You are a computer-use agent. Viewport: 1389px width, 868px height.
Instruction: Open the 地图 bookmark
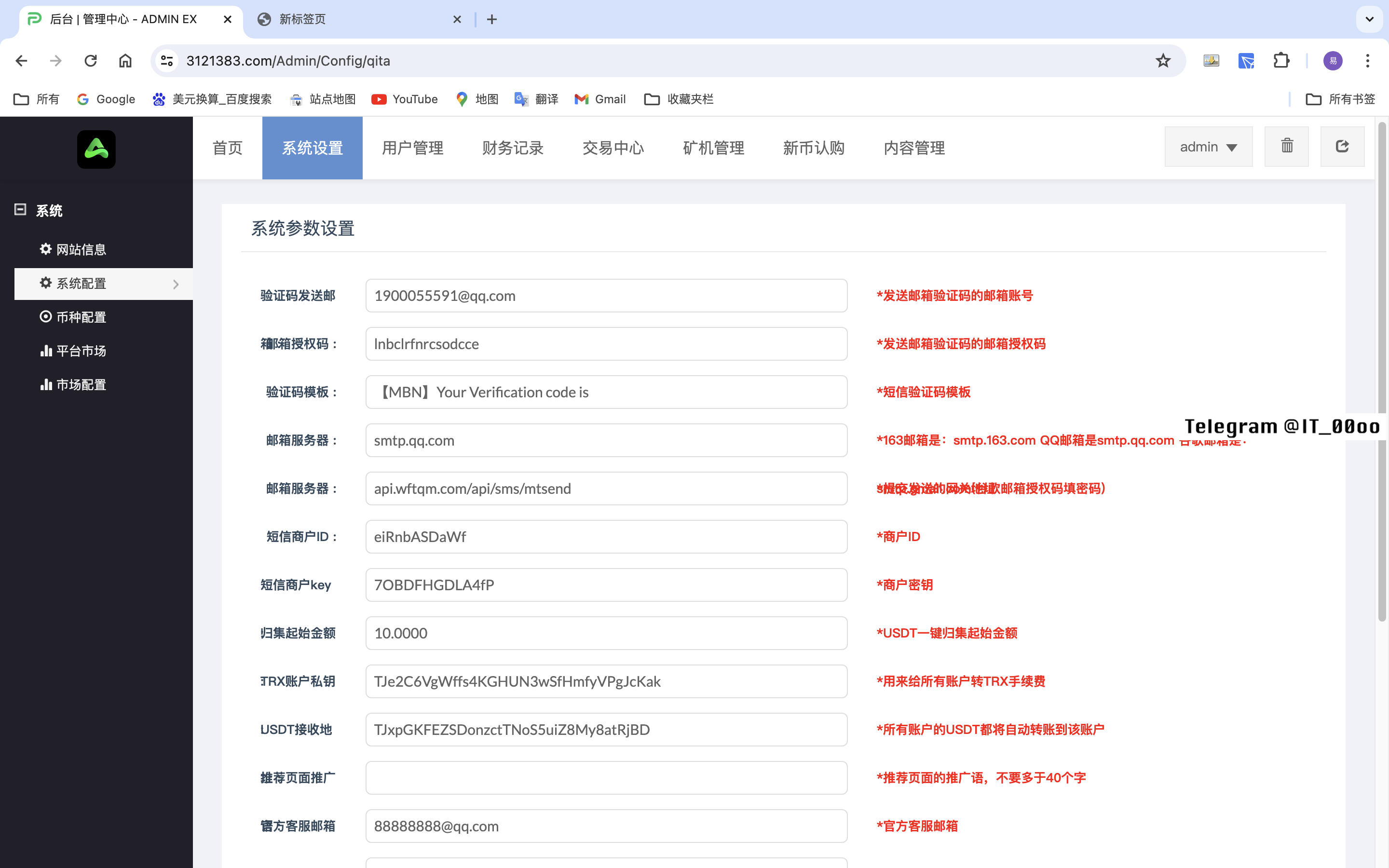coord(477,99)
